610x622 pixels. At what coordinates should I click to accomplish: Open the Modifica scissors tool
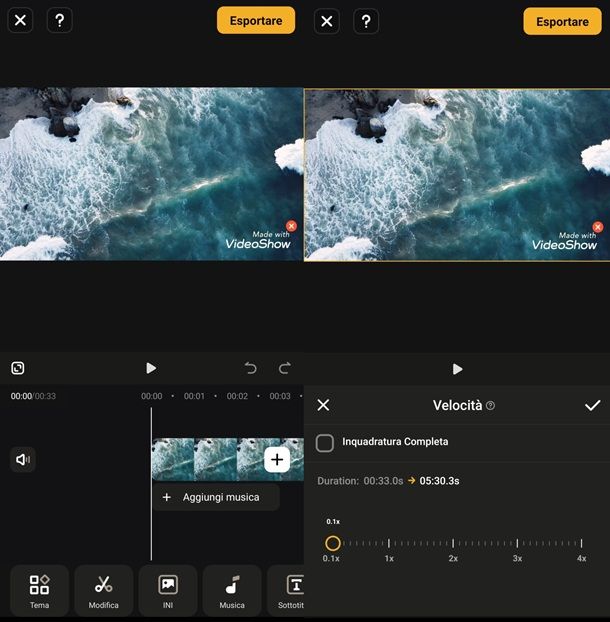(x=104, y=590)
